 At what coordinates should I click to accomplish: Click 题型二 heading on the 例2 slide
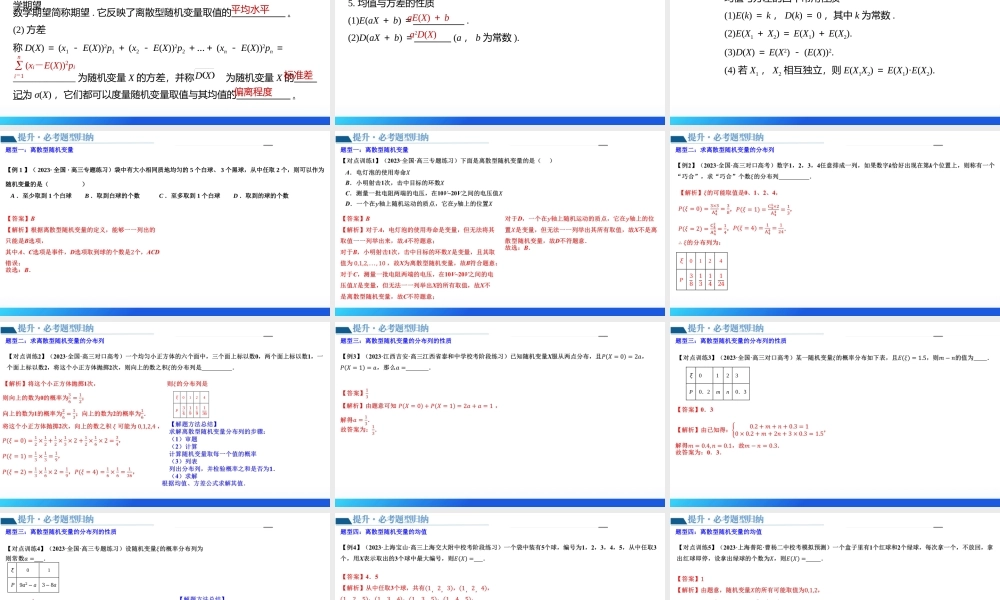pyautogui.click(x=725, y=150)
